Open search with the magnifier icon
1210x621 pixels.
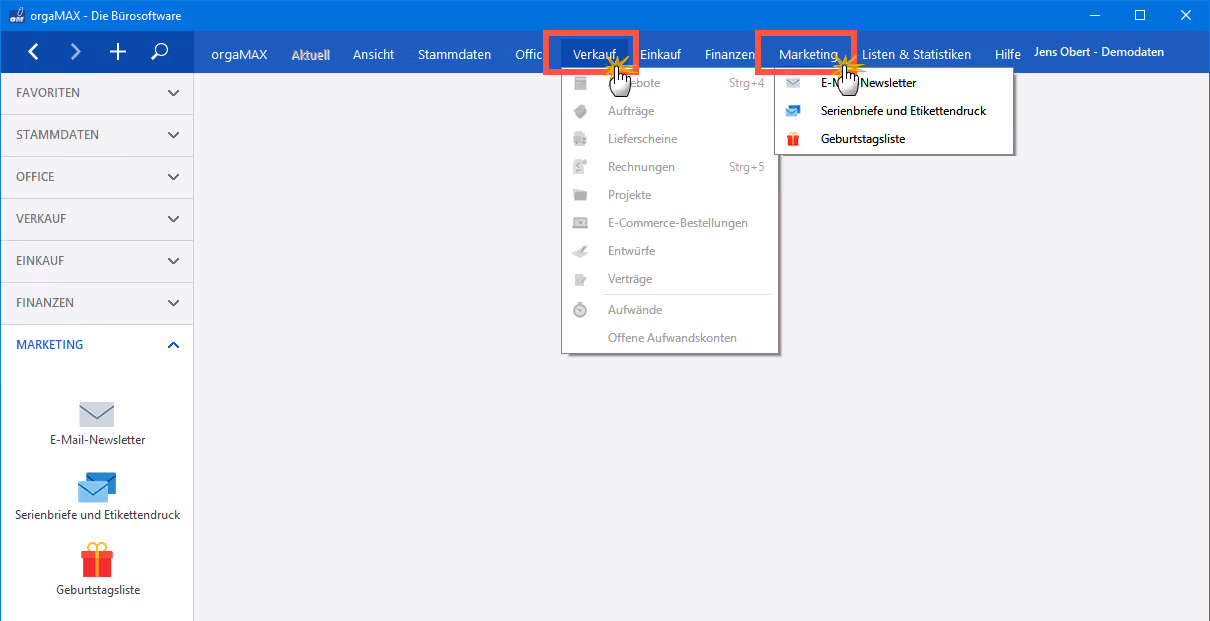coord(160,52)
